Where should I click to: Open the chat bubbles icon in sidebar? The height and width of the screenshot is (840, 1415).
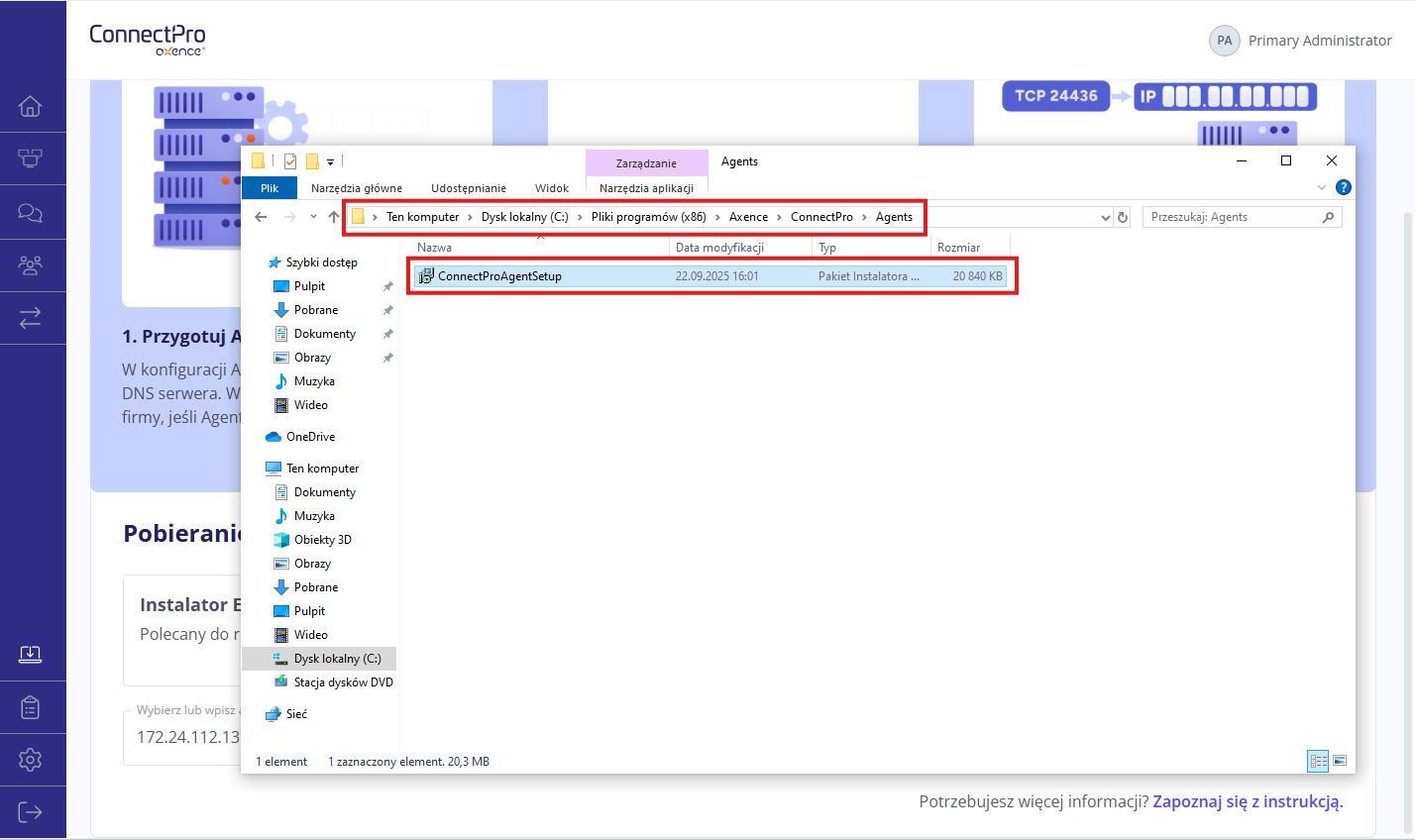pyautogui.click(x=31, y=212)
